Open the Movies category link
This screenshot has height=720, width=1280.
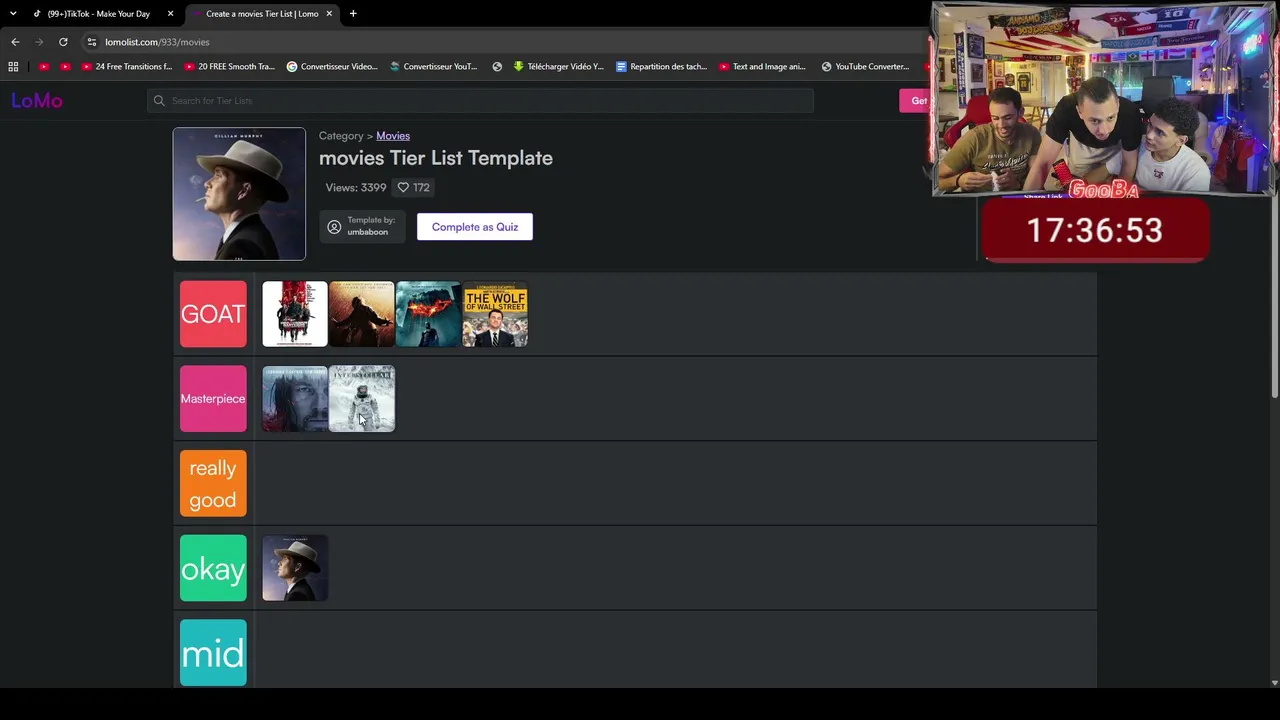coord(393,136)
